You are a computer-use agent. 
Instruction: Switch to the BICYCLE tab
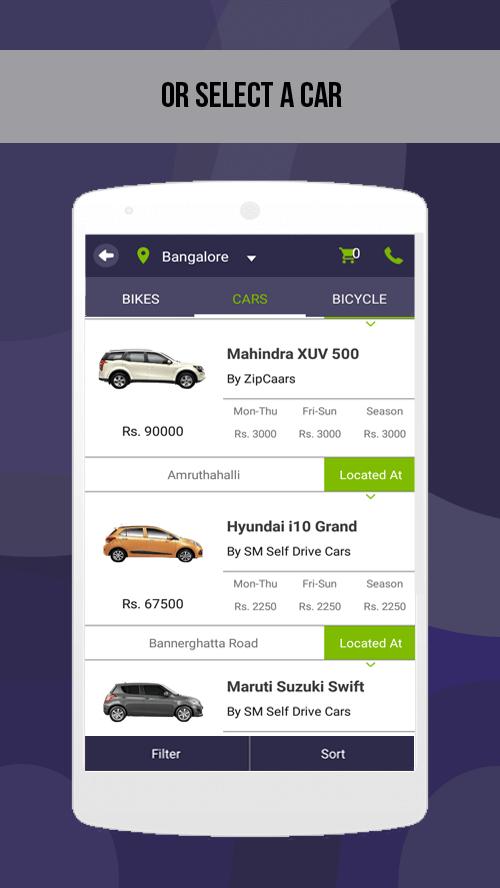coord(360,299)
